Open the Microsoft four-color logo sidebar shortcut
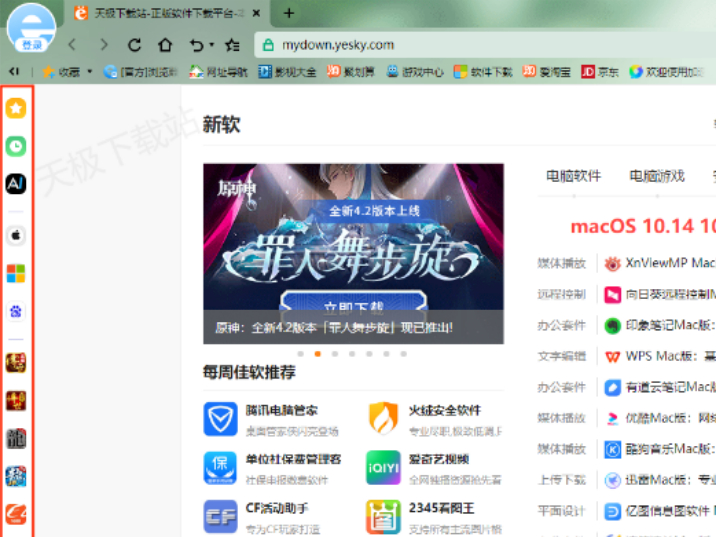716x537 pixels. [16, 274]
